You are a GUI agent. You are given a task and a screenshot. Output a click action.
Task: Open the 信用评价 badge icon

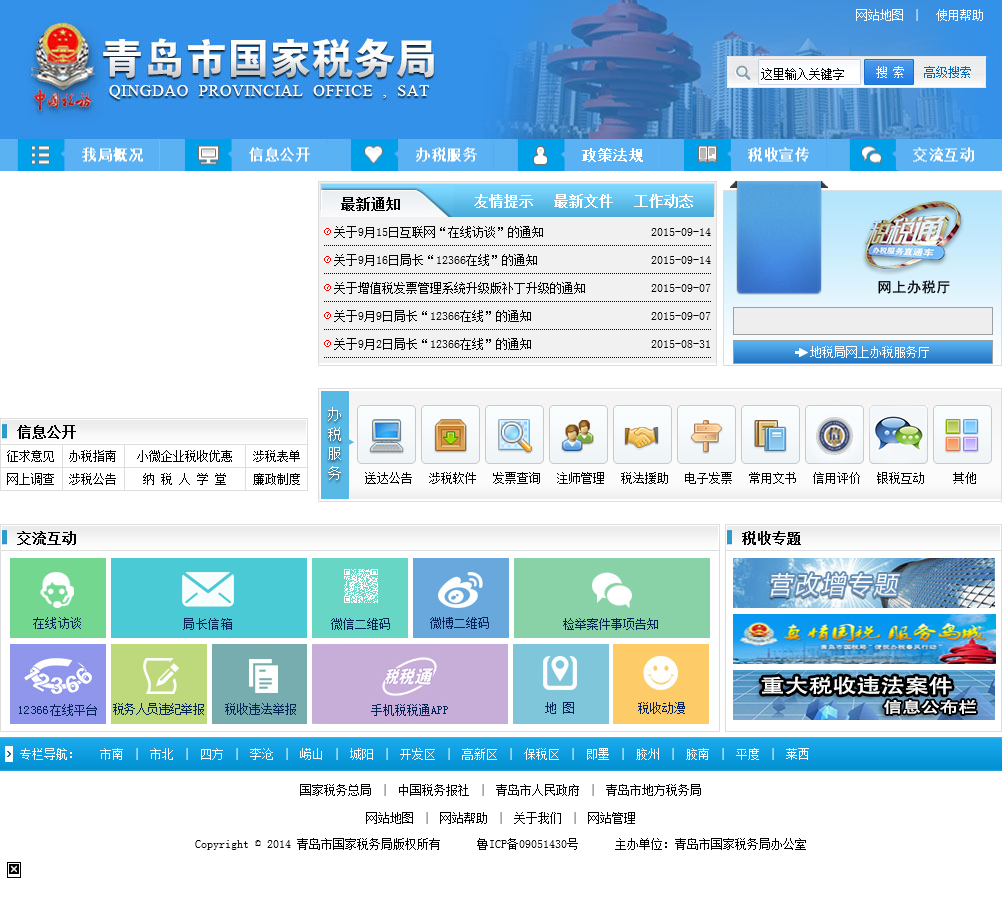(835, 434)
